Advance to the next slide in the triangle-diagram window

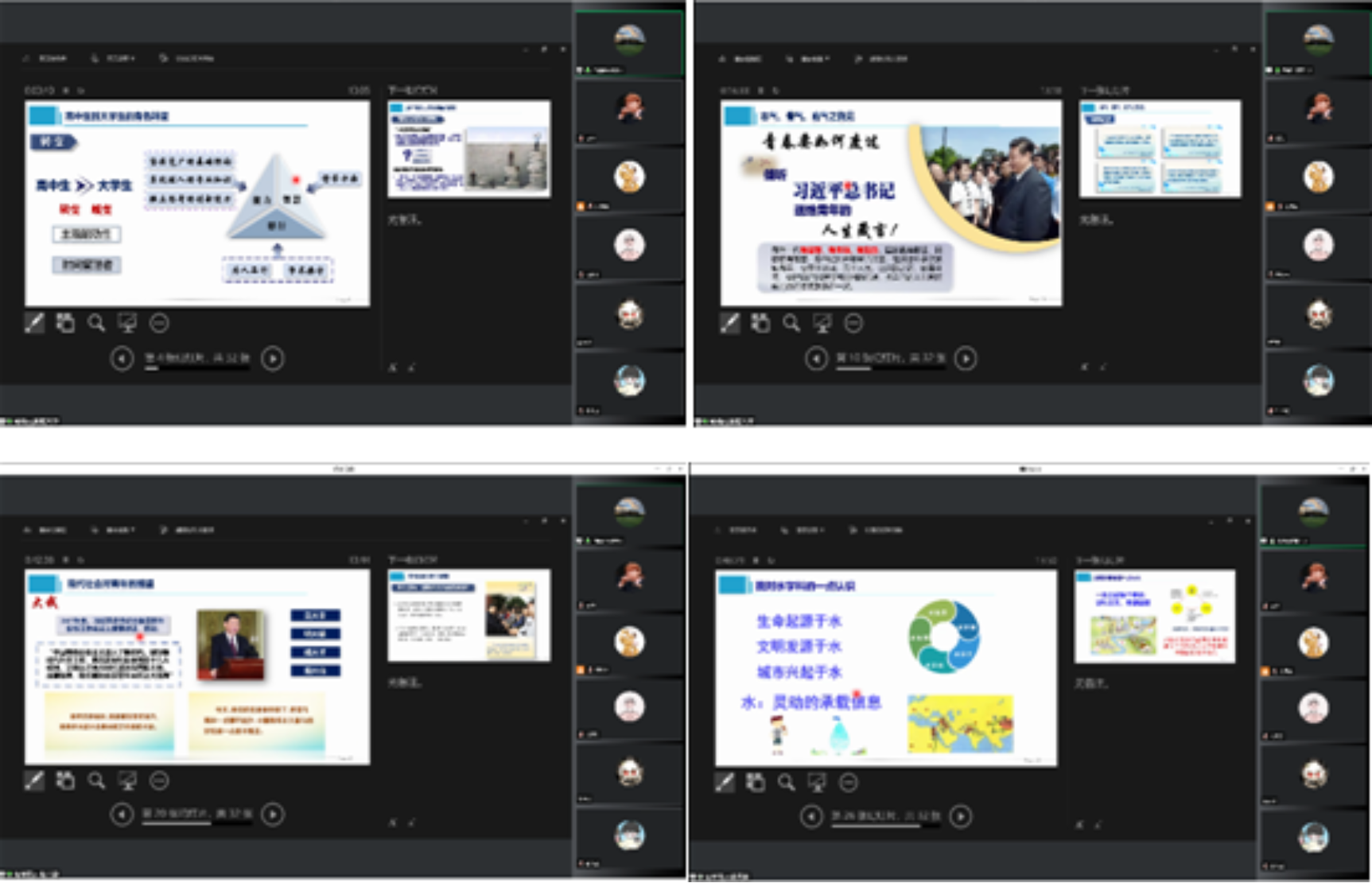[x=273, y=359]
